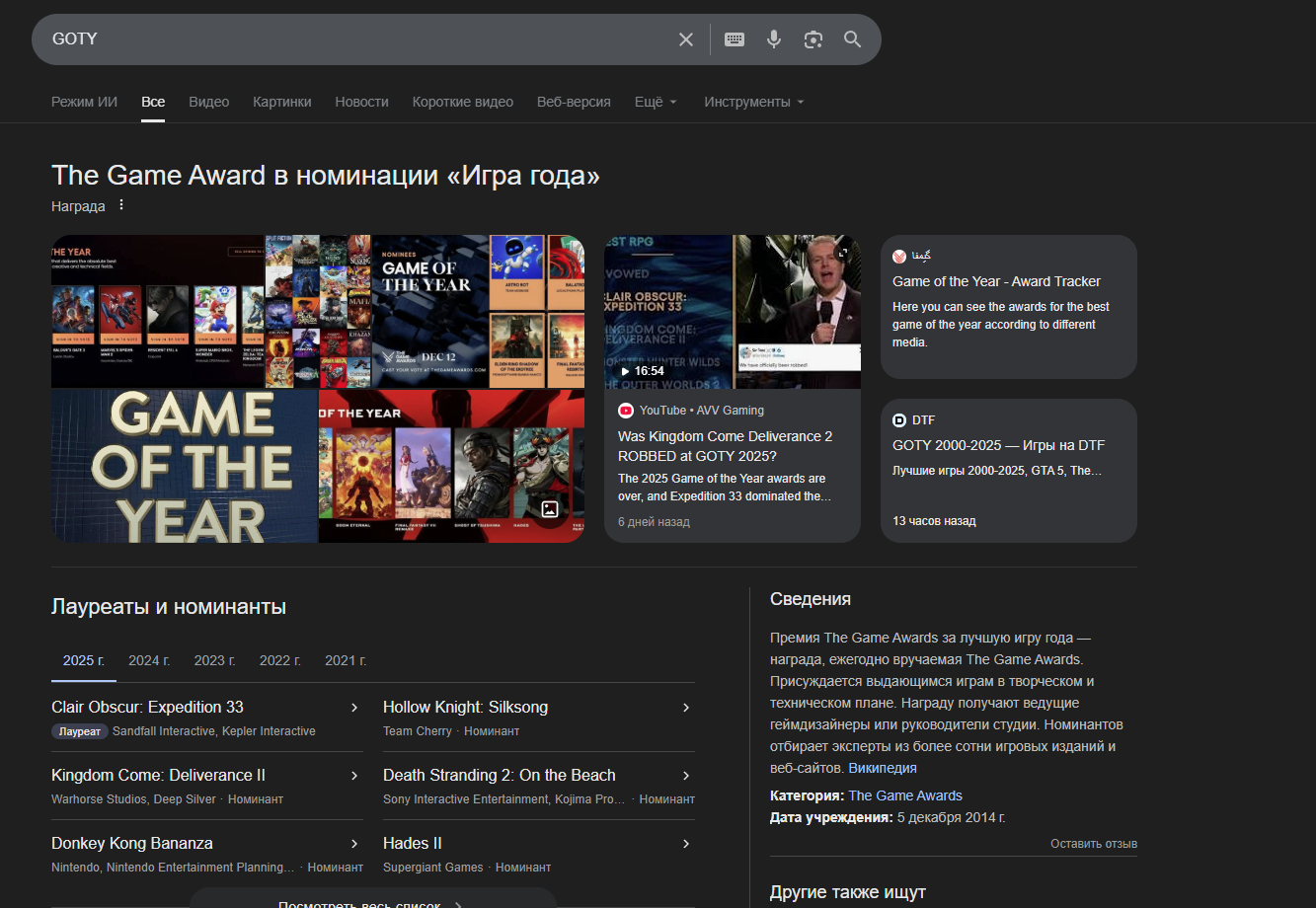Screen dimensions: 1316x908
Task: Select the 2025 г. year tab
Action: (84, 660)
